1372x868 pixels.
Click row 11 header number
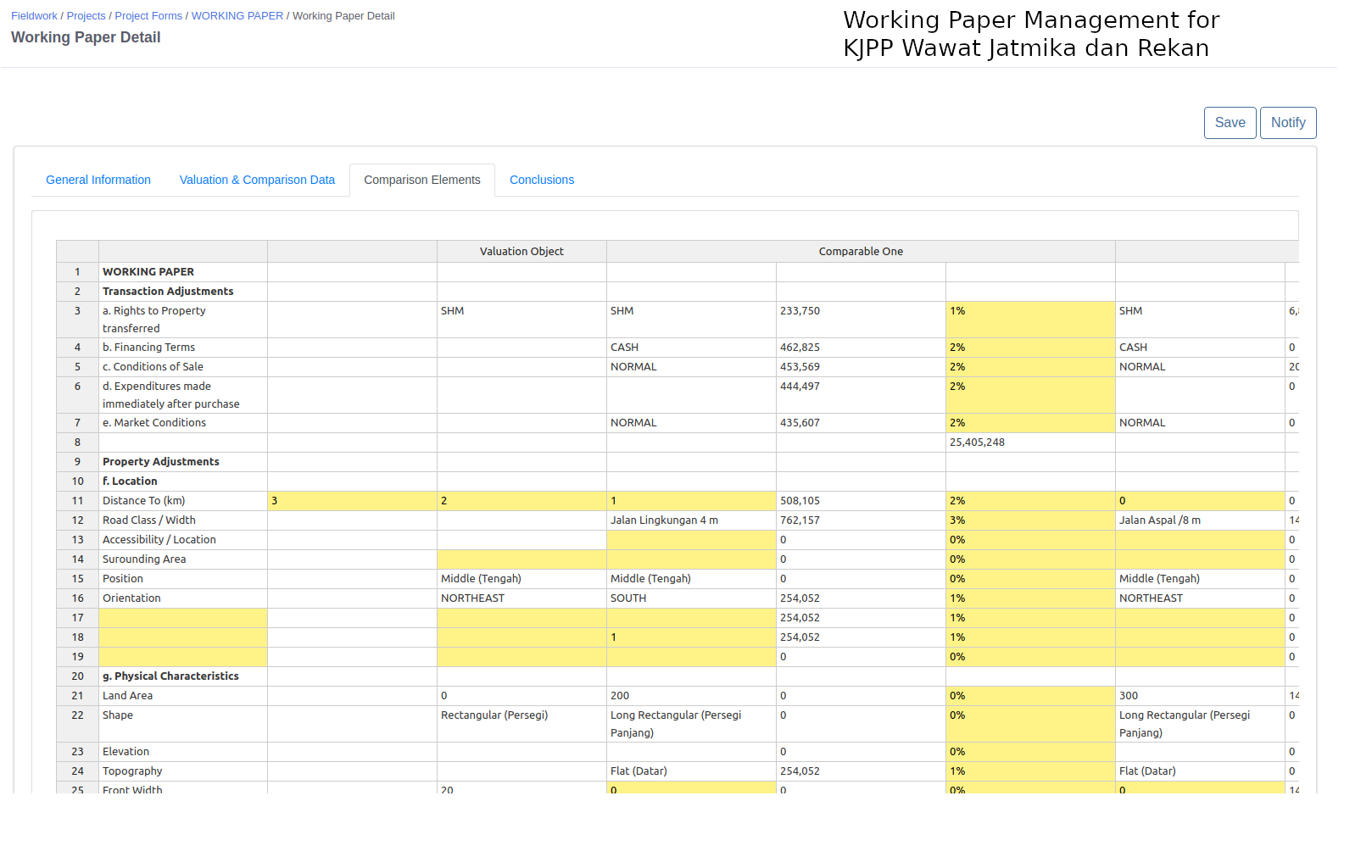[77, 501]
